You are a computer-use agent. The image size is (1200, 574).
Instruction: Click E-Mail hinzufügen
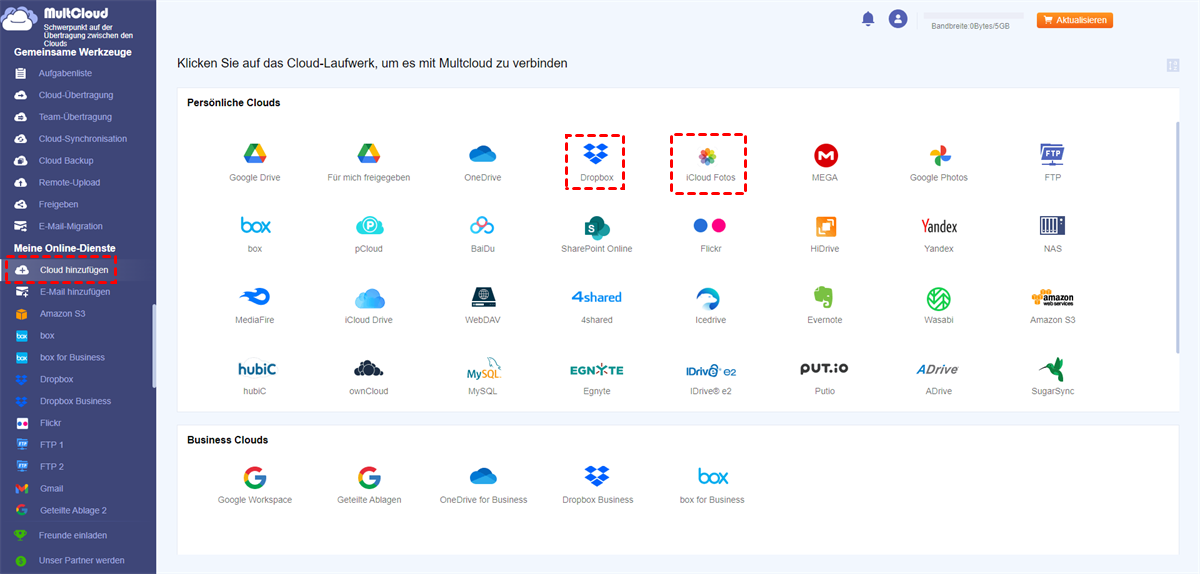click(76, 292)
